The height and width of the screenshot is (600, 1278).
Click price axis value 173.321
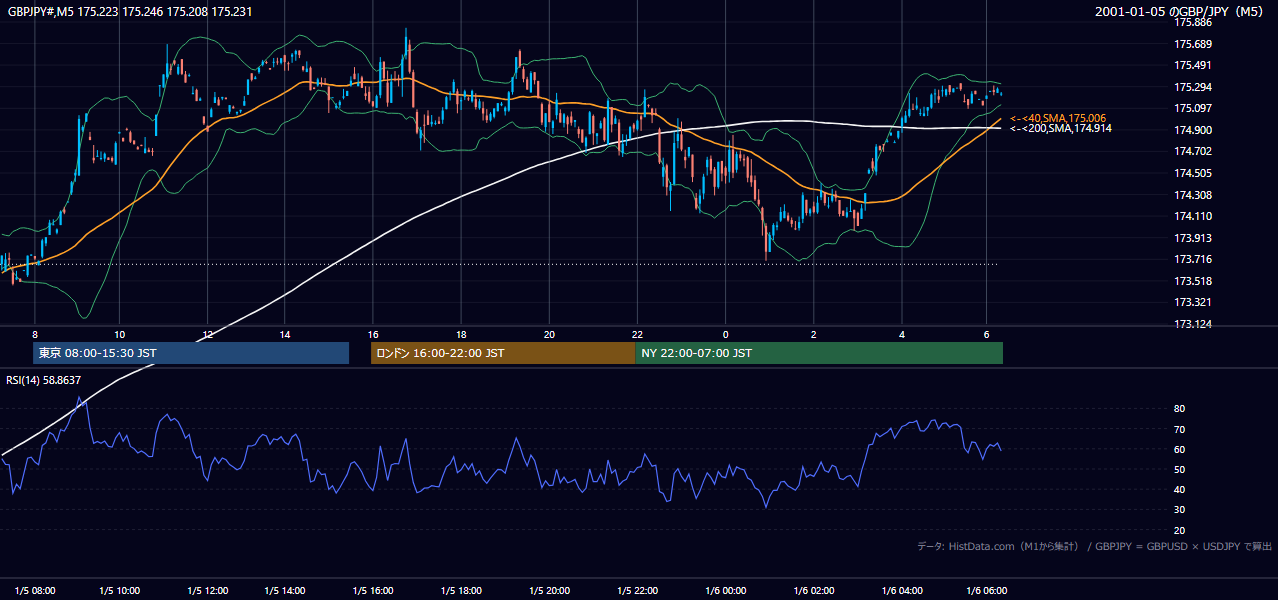[x=1193, y=302]
